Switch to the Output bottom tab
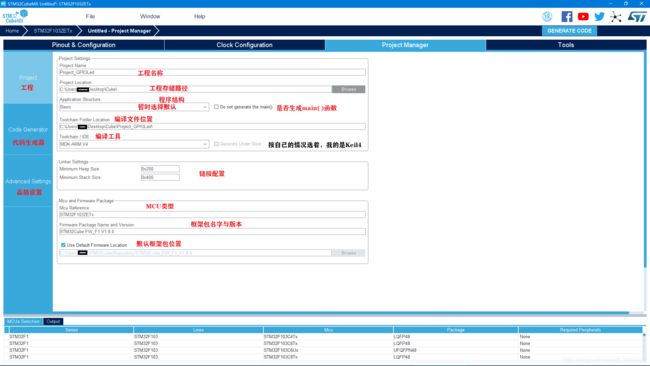 (x=53, y=321)
